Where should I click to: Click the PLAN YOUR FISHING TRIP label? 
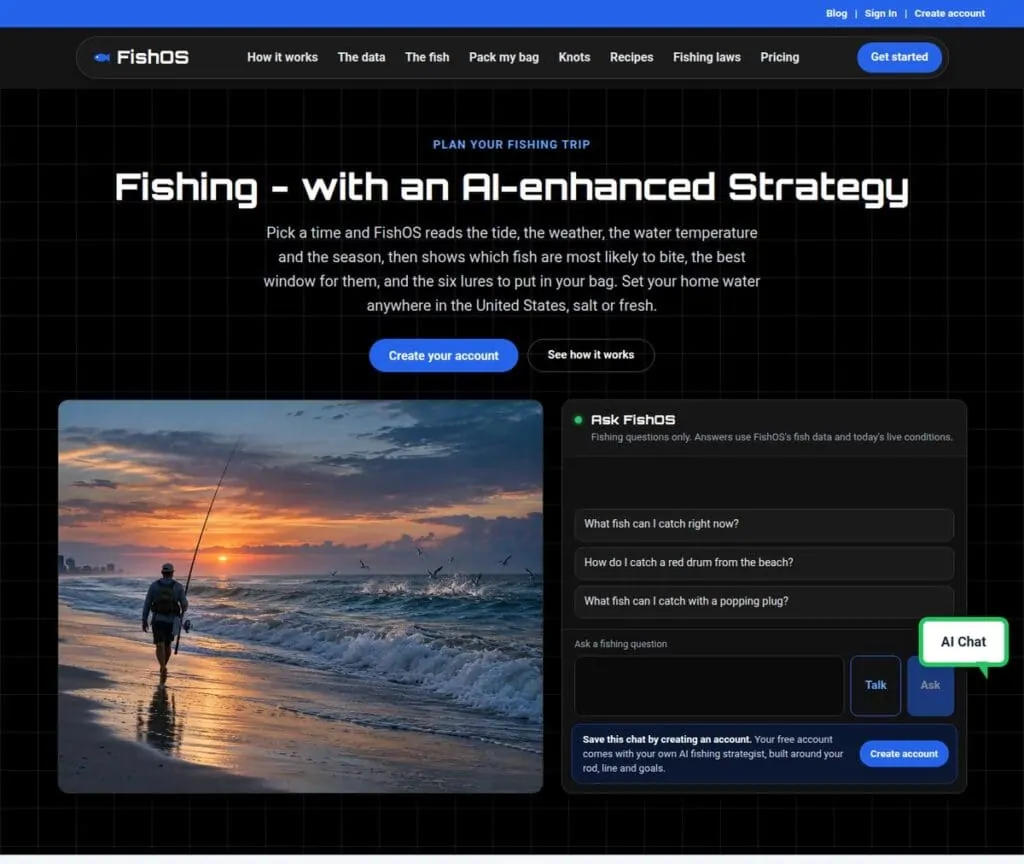tap(511, 144)
